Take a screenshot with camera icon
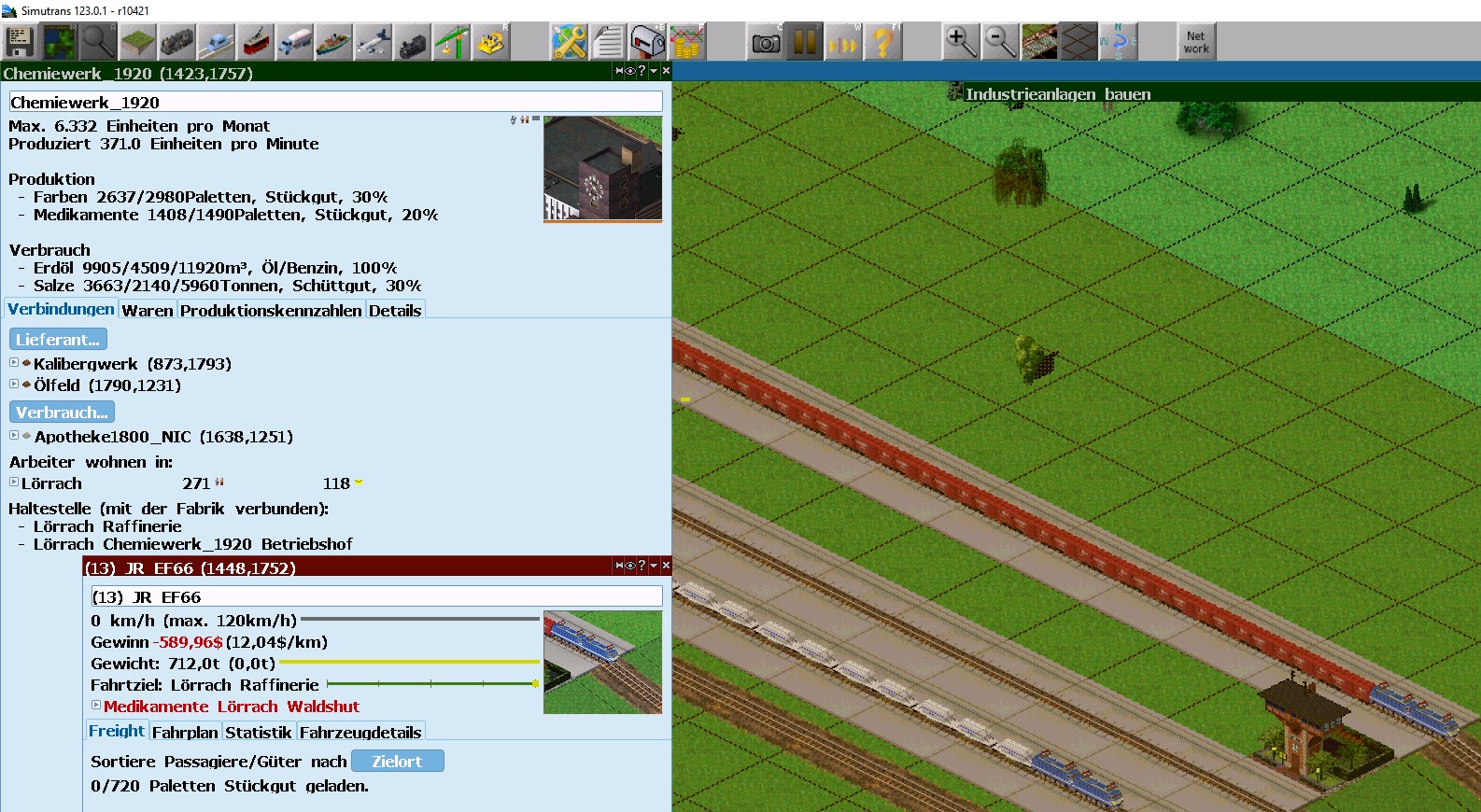Image resolution: width=1481 pixels, height=812 pixels. [766, 42]
